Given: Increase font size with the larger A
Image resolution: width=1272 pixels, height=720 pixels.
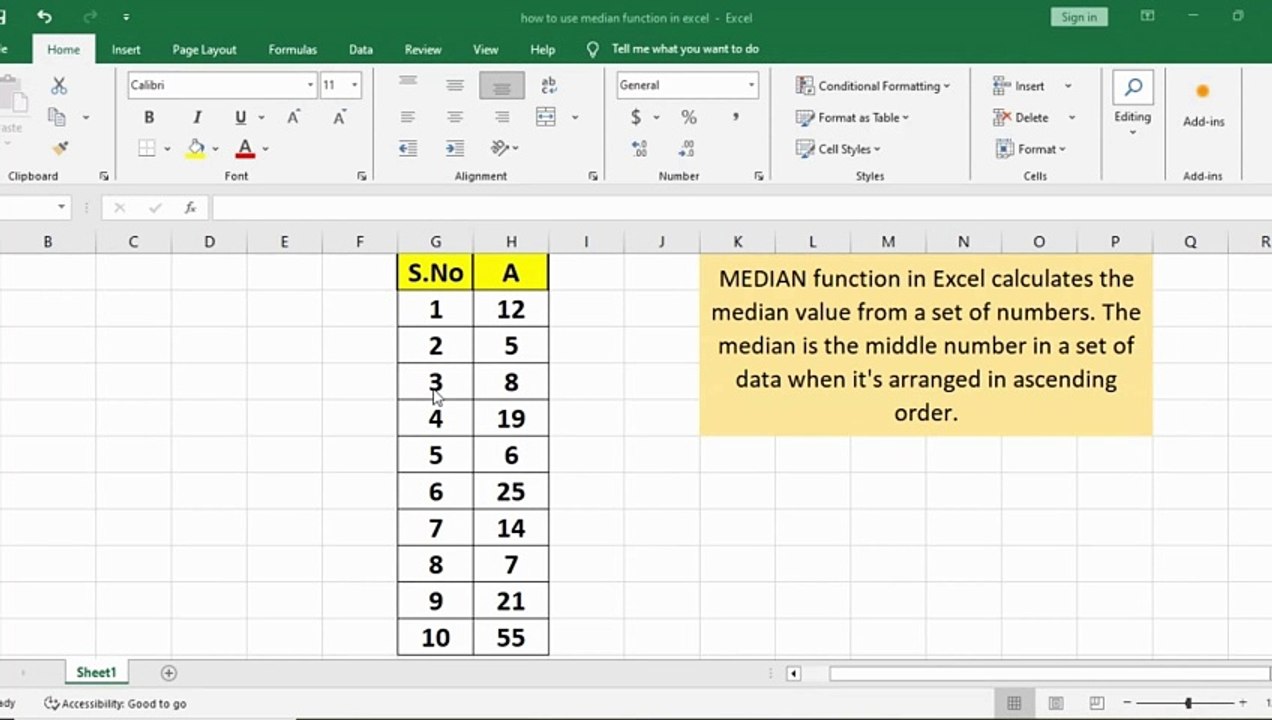Looking at the screenshot, I should point(293,117).
